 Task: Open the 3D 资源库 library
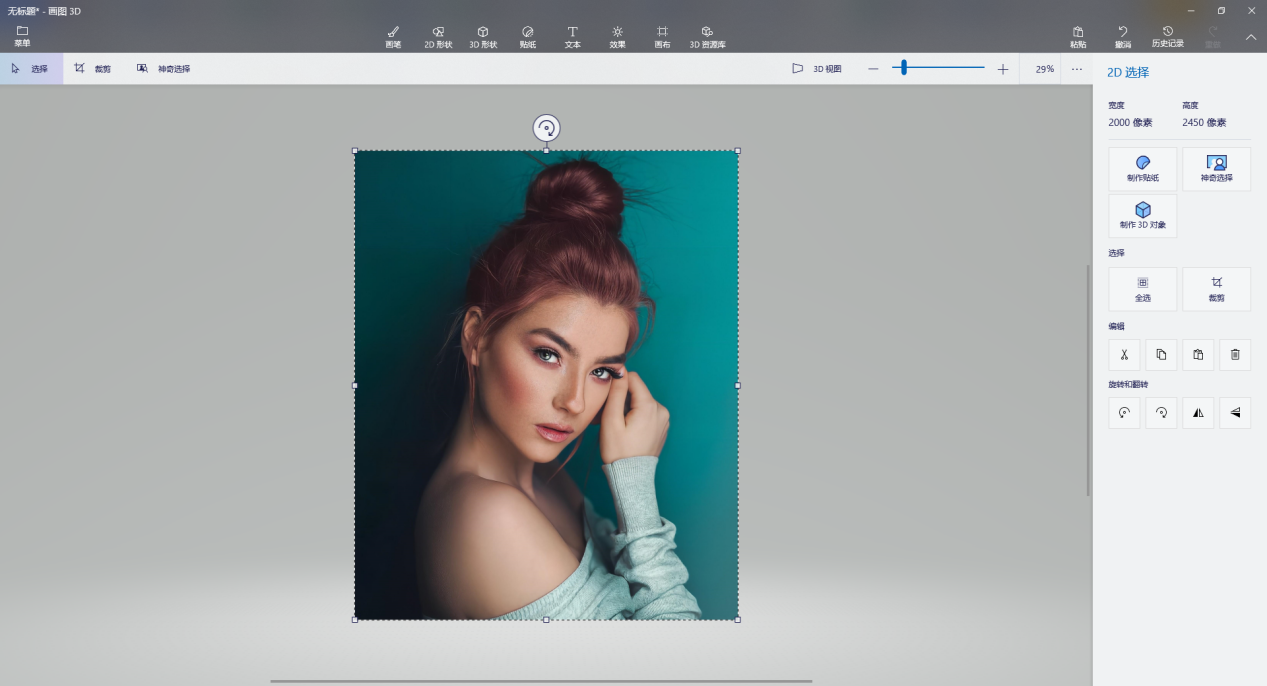pos(707,37)
